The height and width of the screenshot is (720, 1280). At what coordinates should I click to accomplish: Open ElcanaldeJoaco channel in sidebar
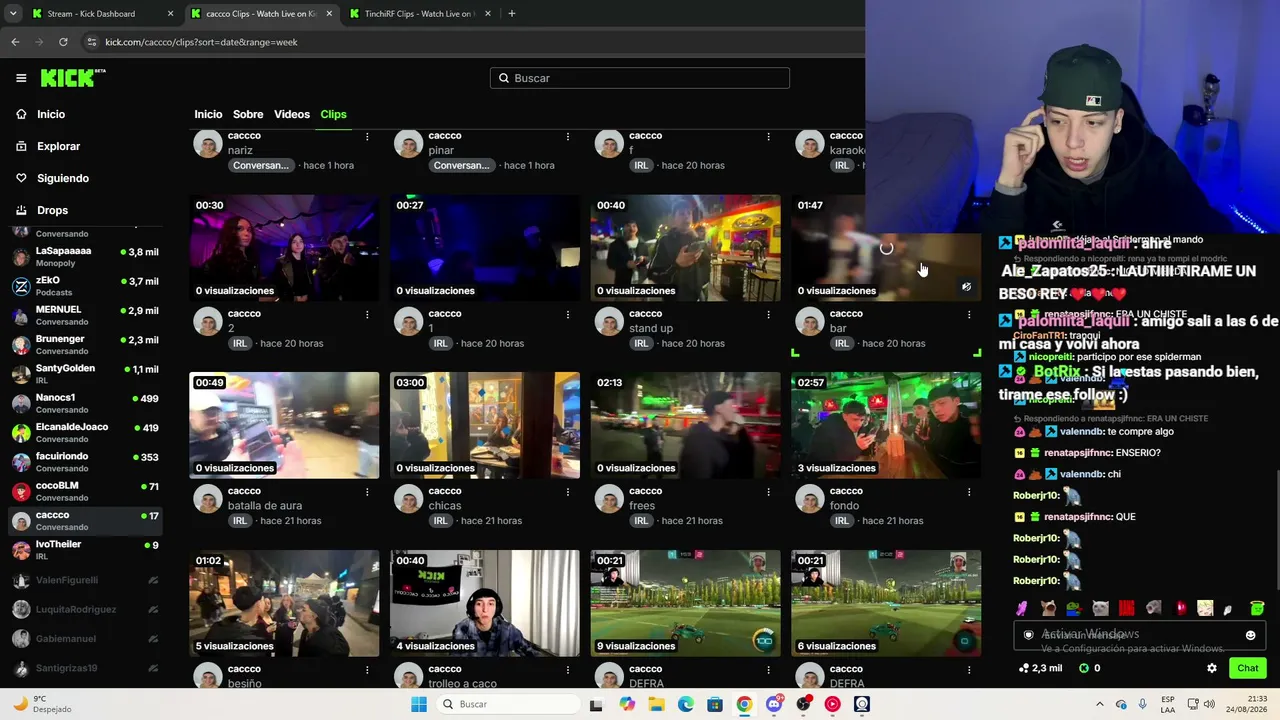pyautogui.click(x=85, y=433)
